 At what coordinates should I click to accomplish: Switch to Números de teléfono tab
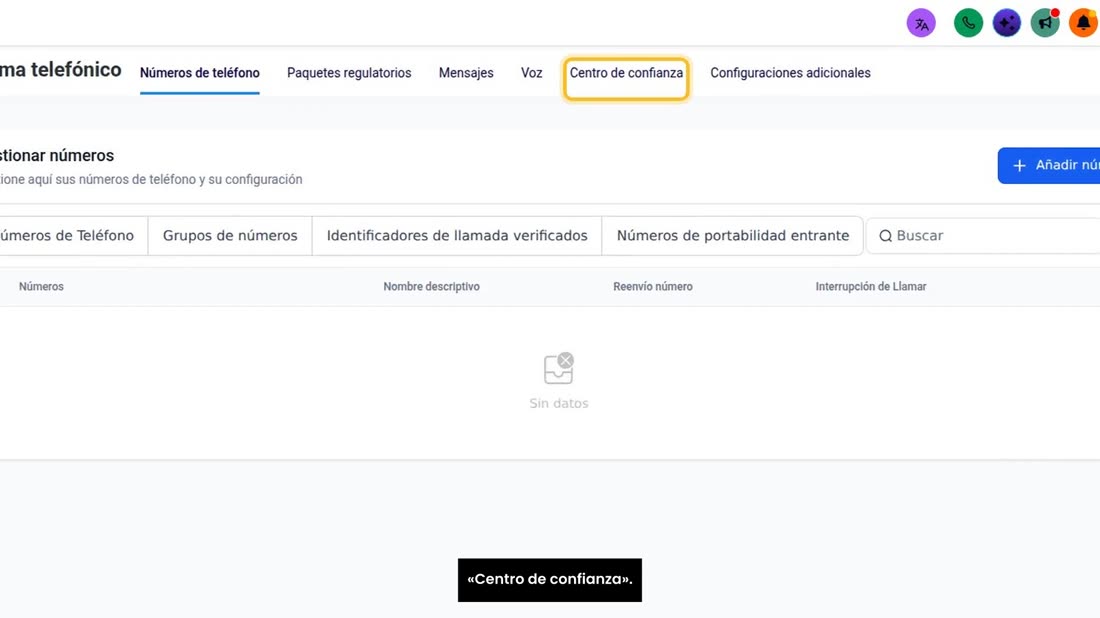tap(199, 73)
